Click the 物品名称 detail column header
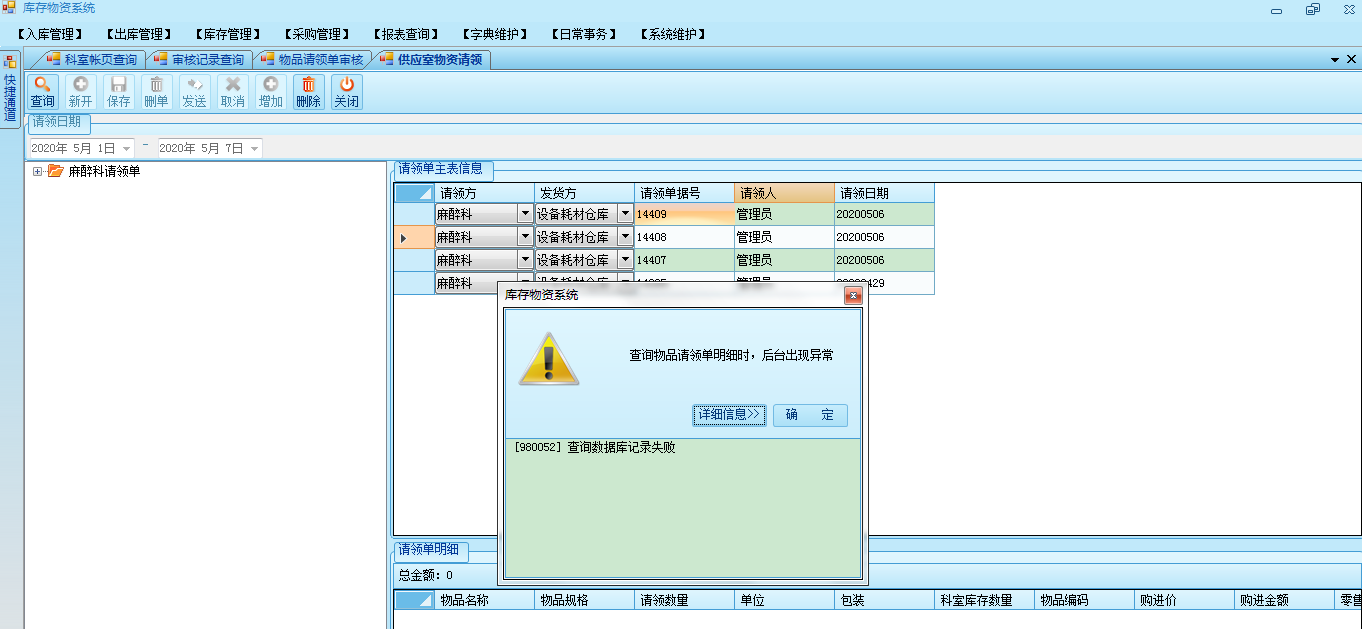The image size is (1362, 629). 484,600
